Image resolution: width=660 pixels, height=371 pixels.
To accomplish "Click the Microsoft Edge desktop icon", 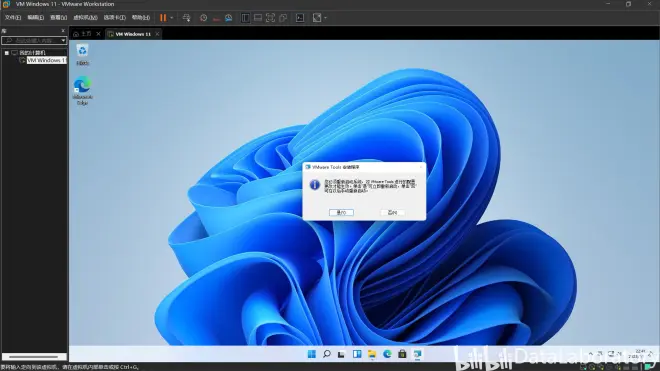I will point(82,91).
